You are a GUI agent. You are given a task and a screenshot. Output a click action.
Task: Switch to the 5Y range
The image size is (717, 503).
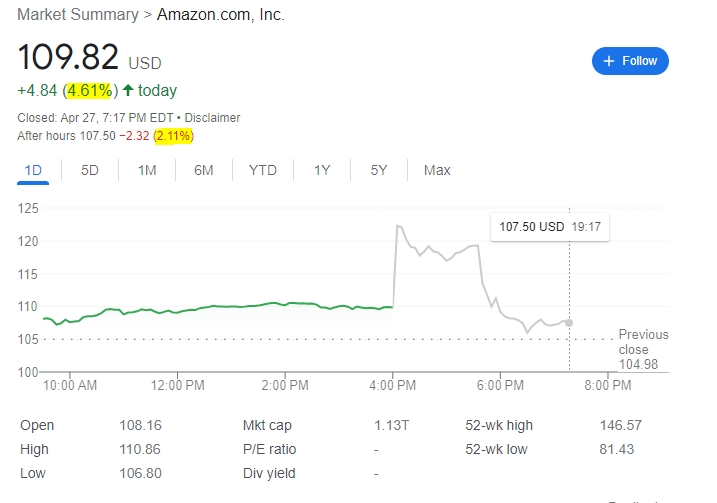(x=379, y=170)
